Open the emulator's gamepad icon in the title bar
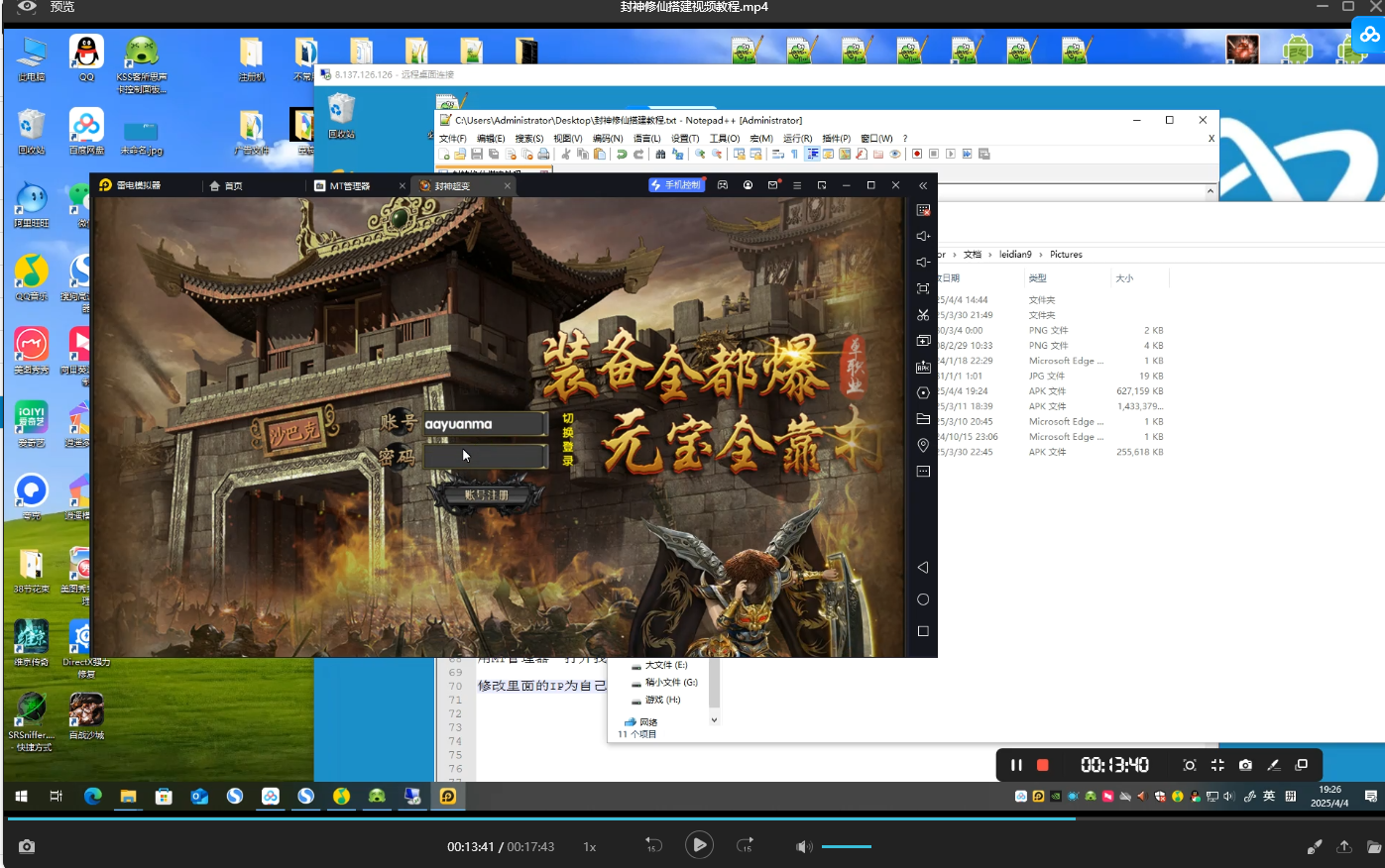 coord(723,185)
